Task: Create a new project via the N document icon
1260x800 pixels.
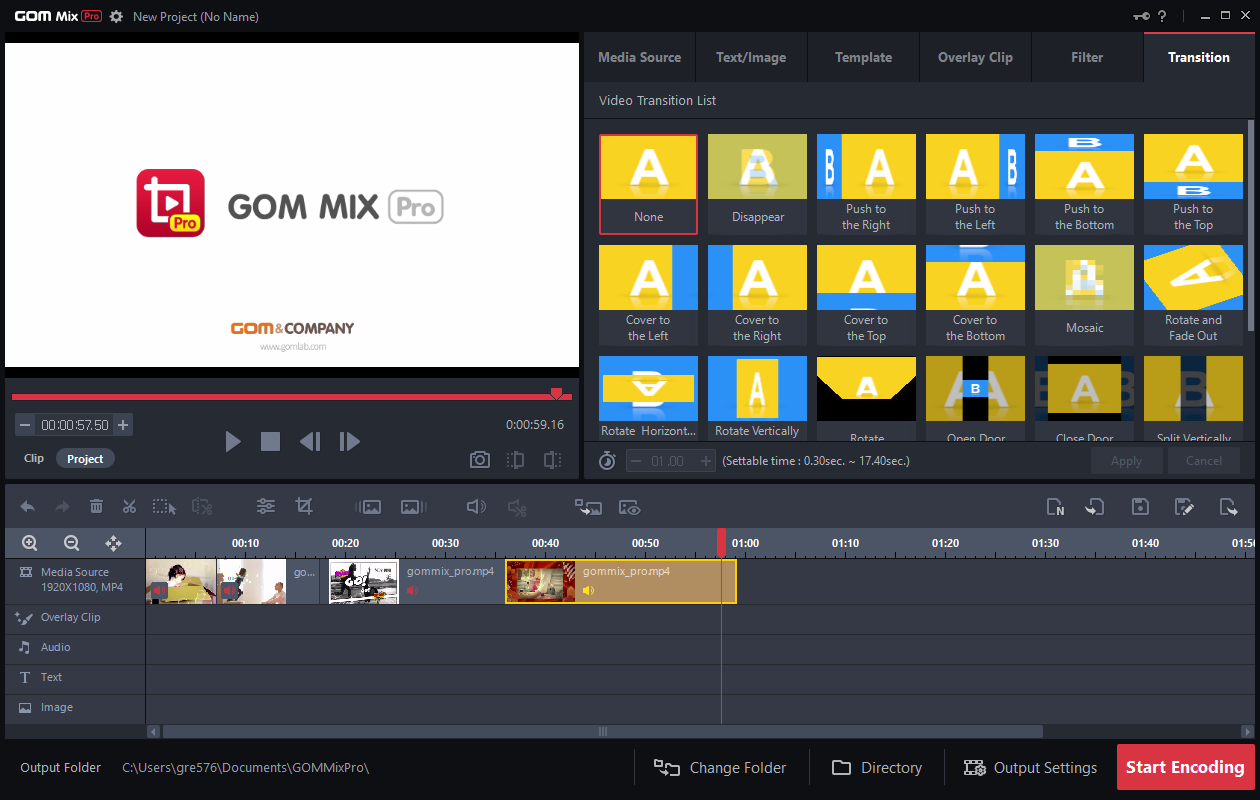Action: [1055, 507]
